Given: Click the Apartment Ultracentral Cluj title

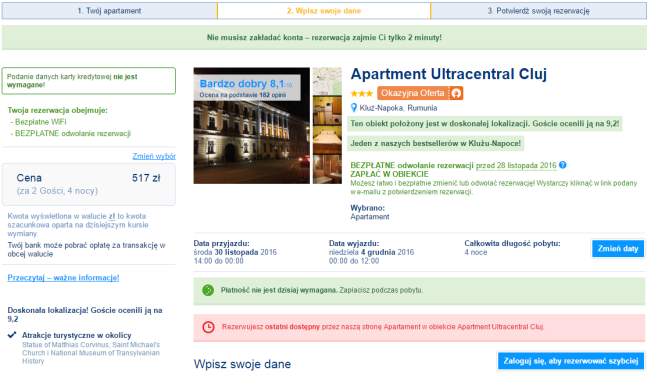Looking at the screenshot, I should click(x=449, y=74).
